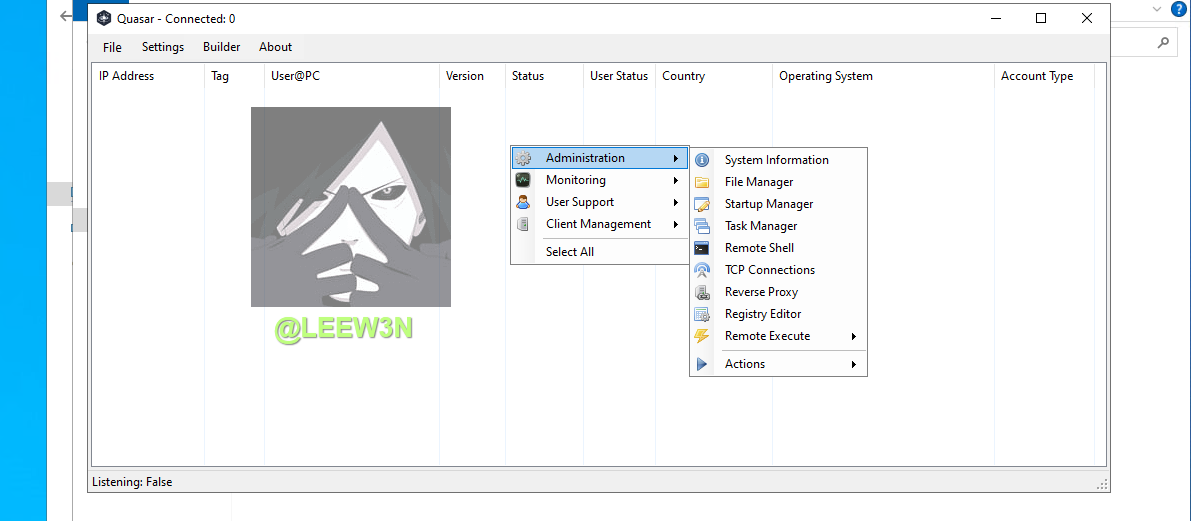Viewport: 1191px width, 521px height.
Task: Expand the Remote Execute submenu arrow
Action: 854,336
